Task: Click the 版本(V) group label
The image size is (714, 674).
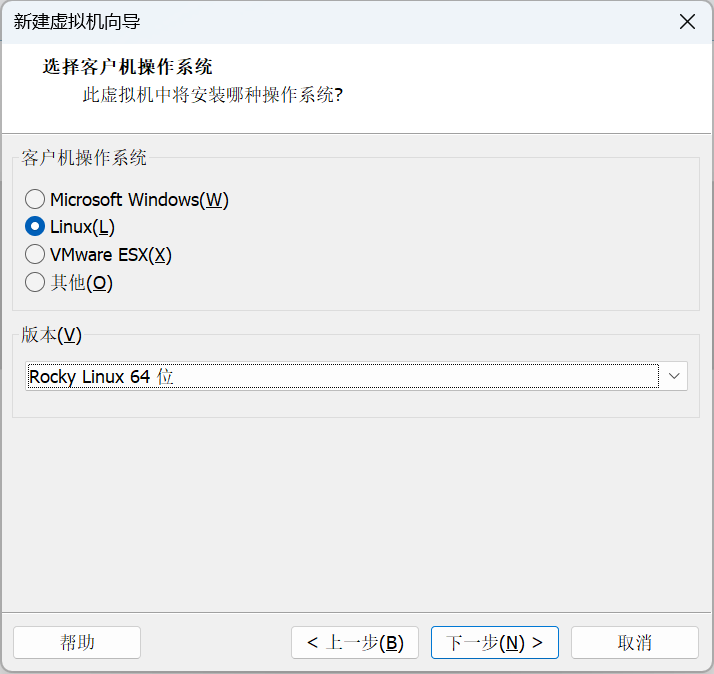Action: click(x=51, y=334)
